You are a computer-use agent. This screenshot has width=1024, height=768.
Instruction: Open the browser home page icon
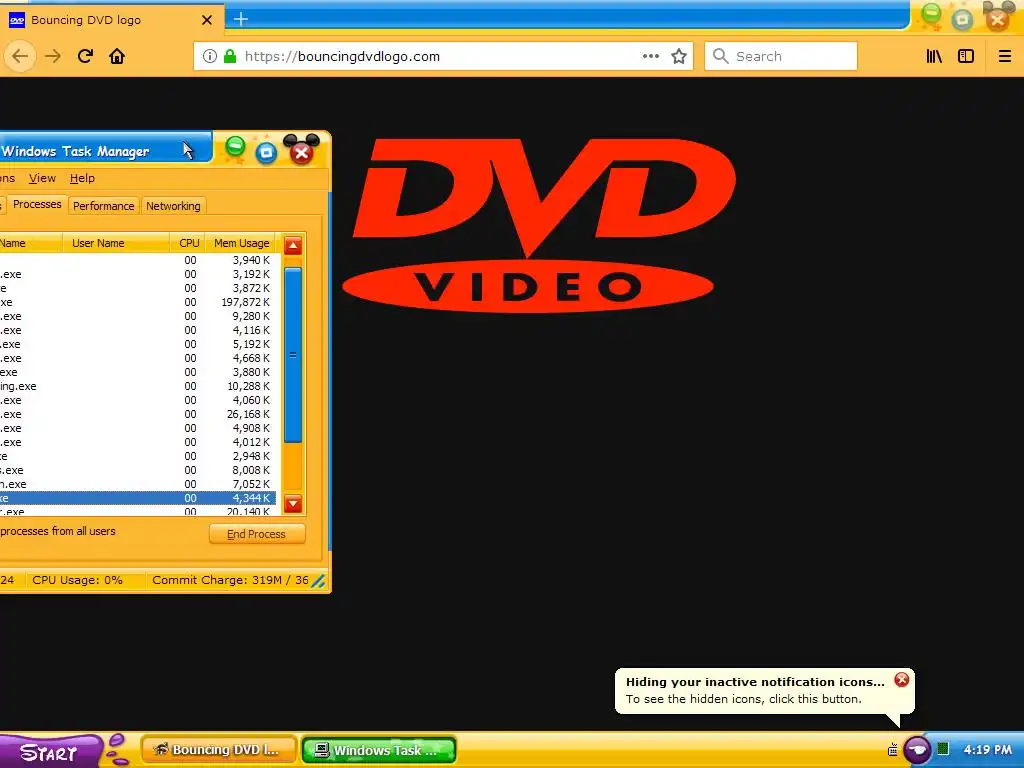[117, 56]
